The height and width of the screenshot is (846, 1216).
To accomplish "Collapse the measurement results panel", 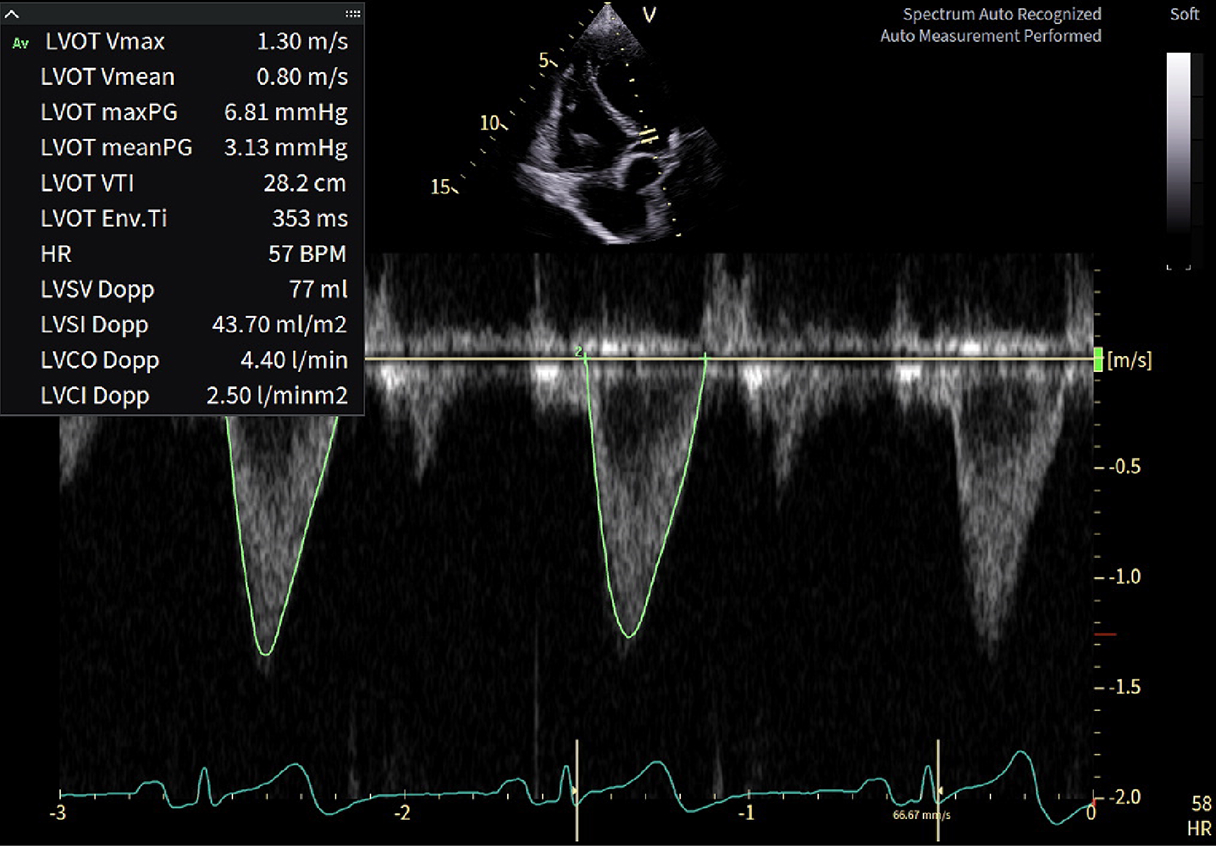I will (11, 12).
